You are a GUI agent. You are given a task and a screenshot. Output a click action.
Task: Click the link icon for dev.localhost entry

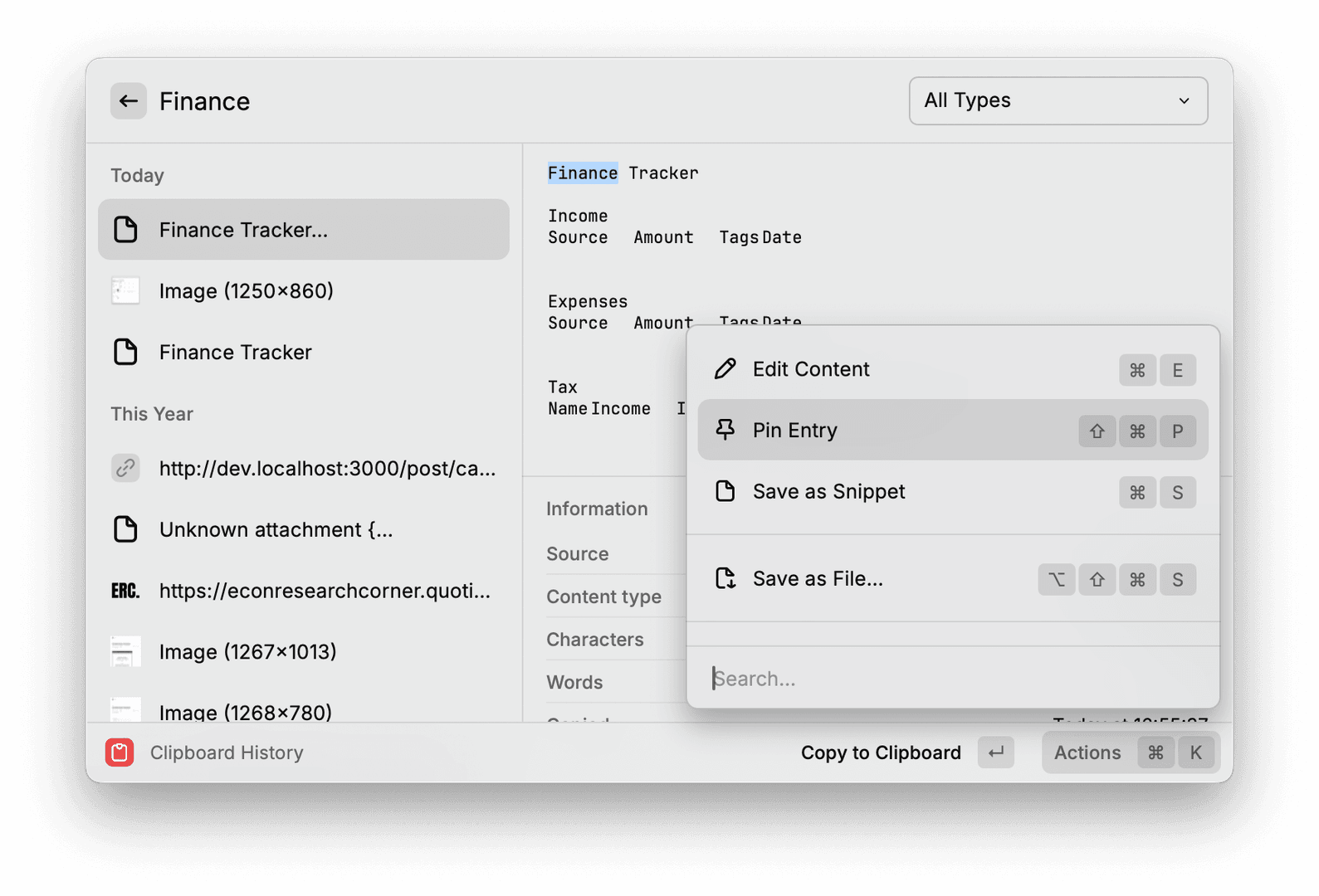125,469
